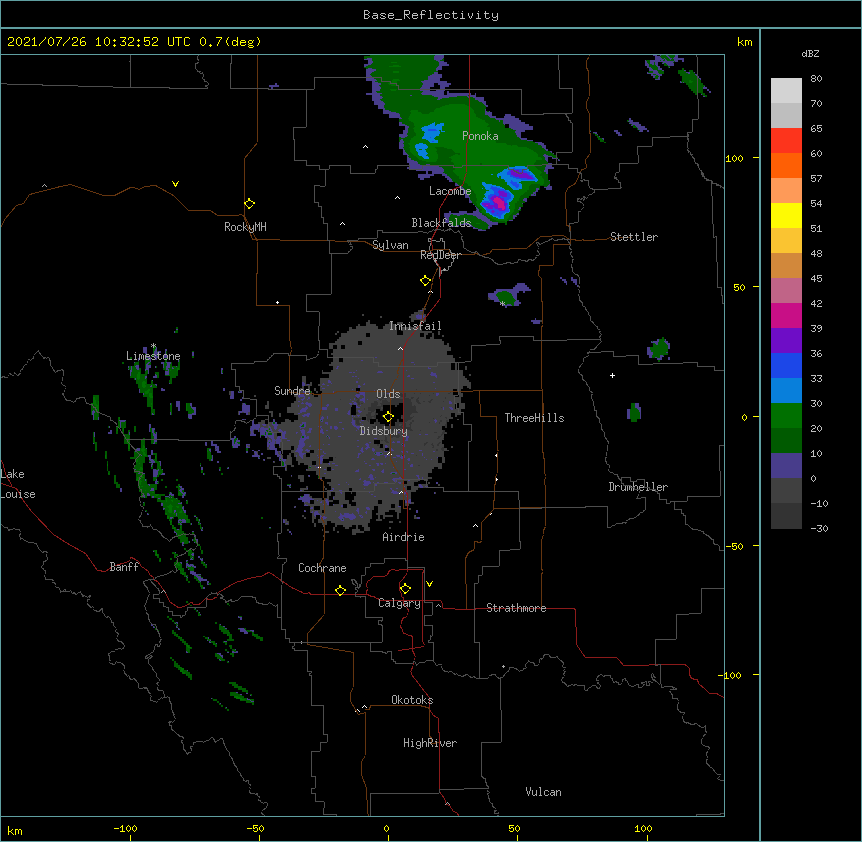Click the magenta swatch beside 42 in legend
The image size is (862, 842).
pos(786,315)
